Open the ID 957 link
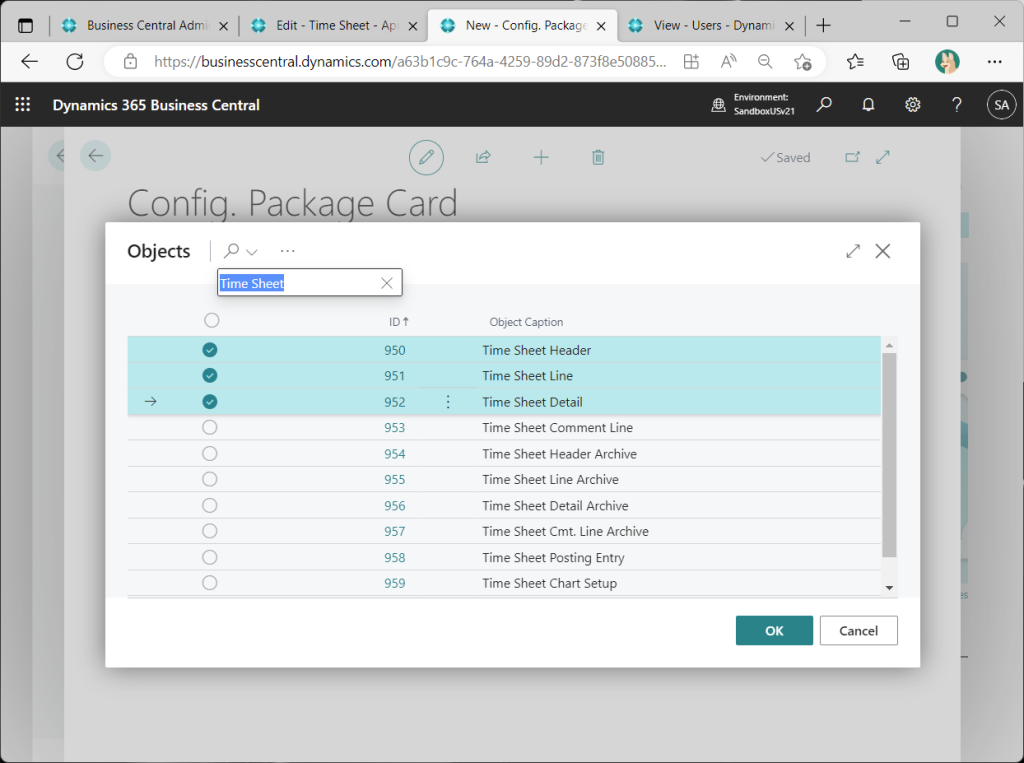The width and height of the screenshot is (1024, 763). (394, 532)
